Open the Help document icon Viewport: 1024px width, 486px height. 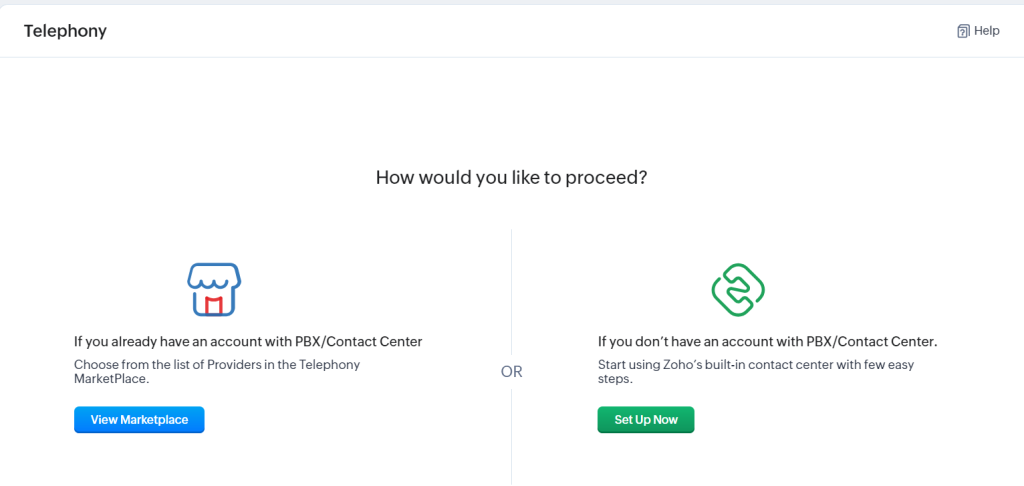tap(963, 31)
